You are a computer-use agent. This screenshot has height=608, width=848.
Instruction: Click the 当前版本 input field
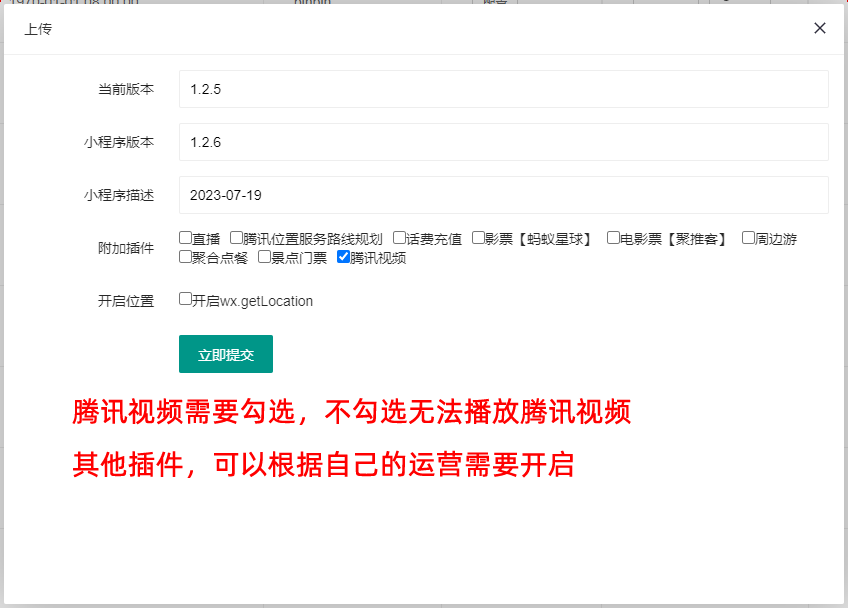click(504, 89)
